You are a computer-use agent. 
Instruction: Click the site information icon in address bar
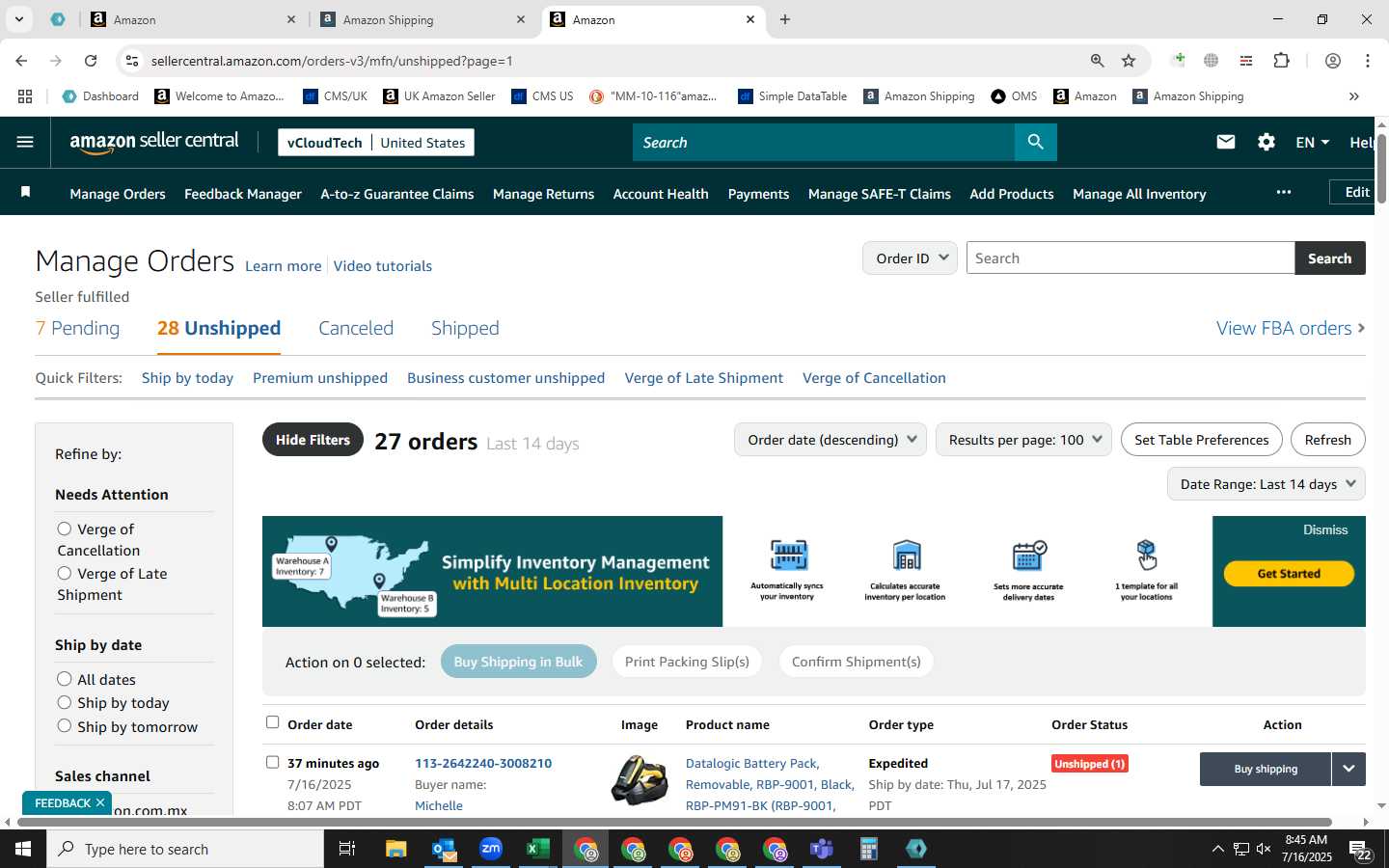tap(132, 61)
